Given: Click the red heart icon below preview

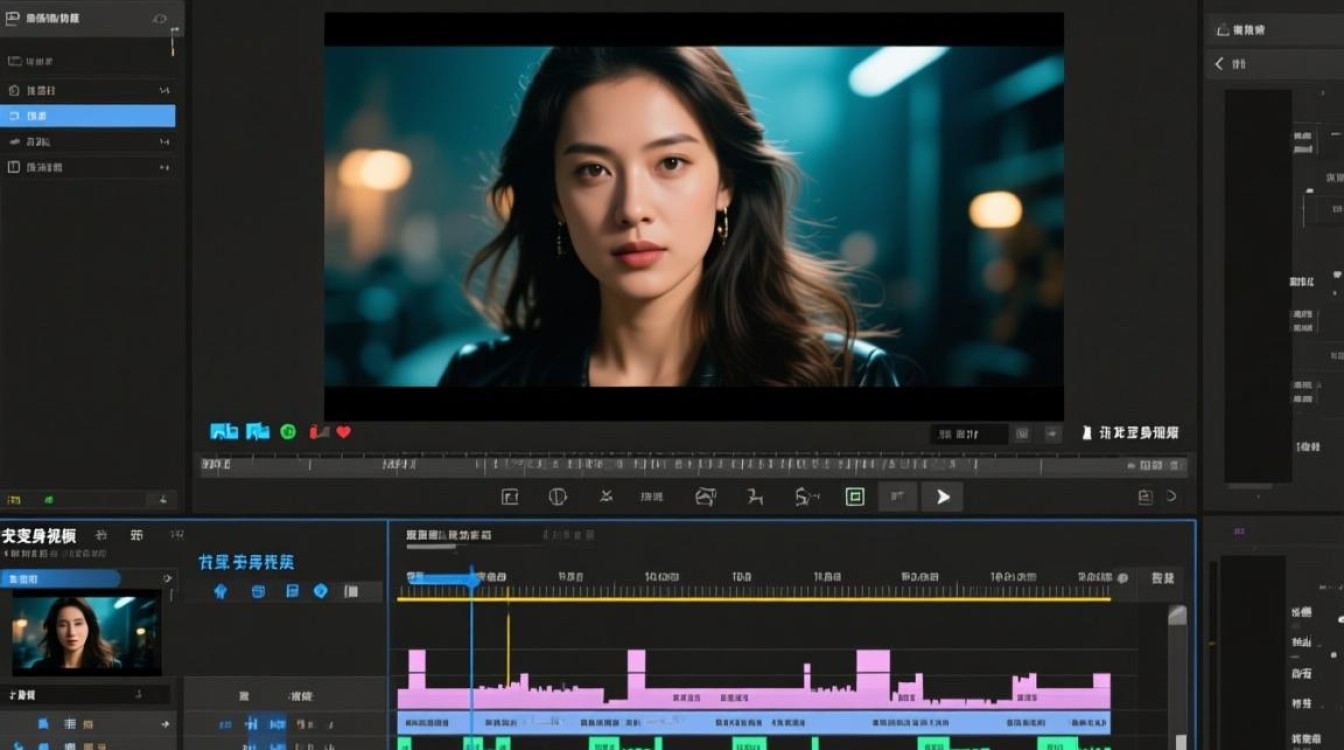Looking at the screenshot, I should point(344,432).
